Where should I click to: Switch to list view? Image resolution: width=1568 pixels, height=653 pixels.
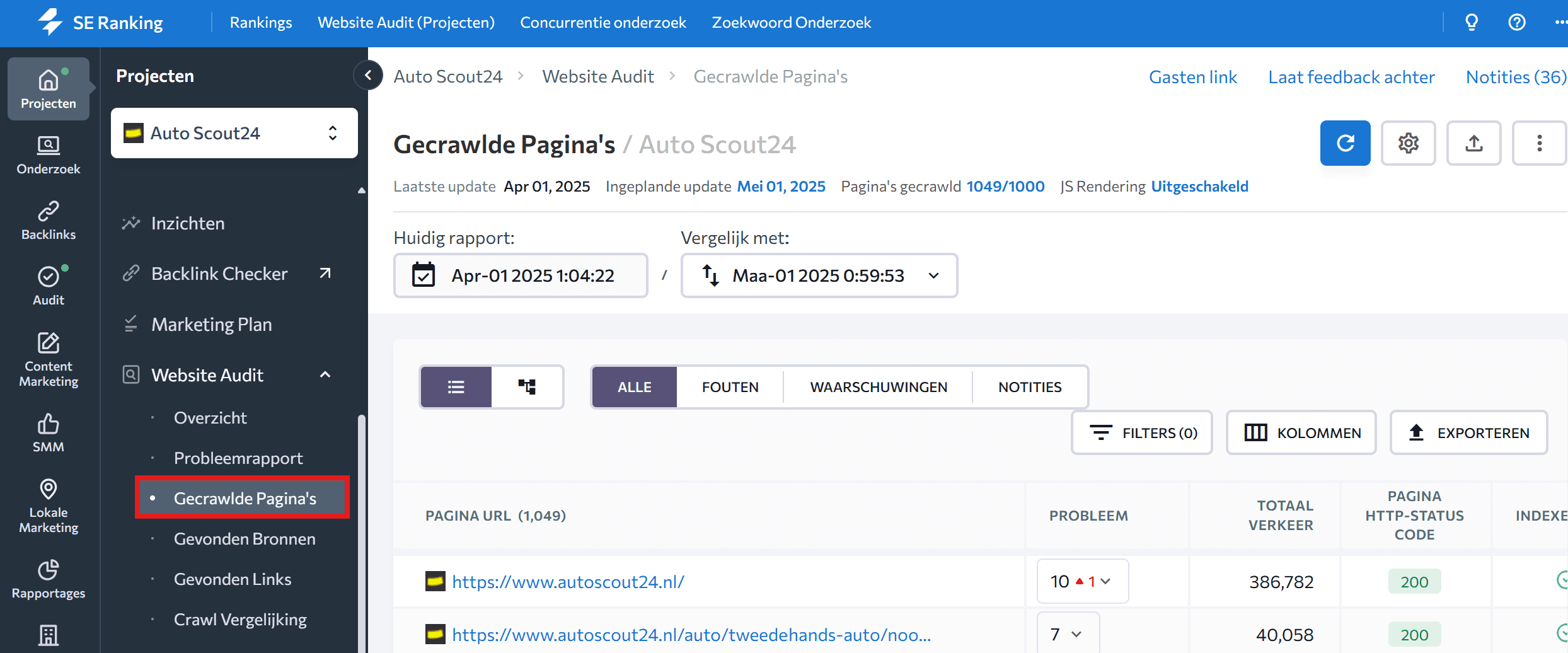456,387
